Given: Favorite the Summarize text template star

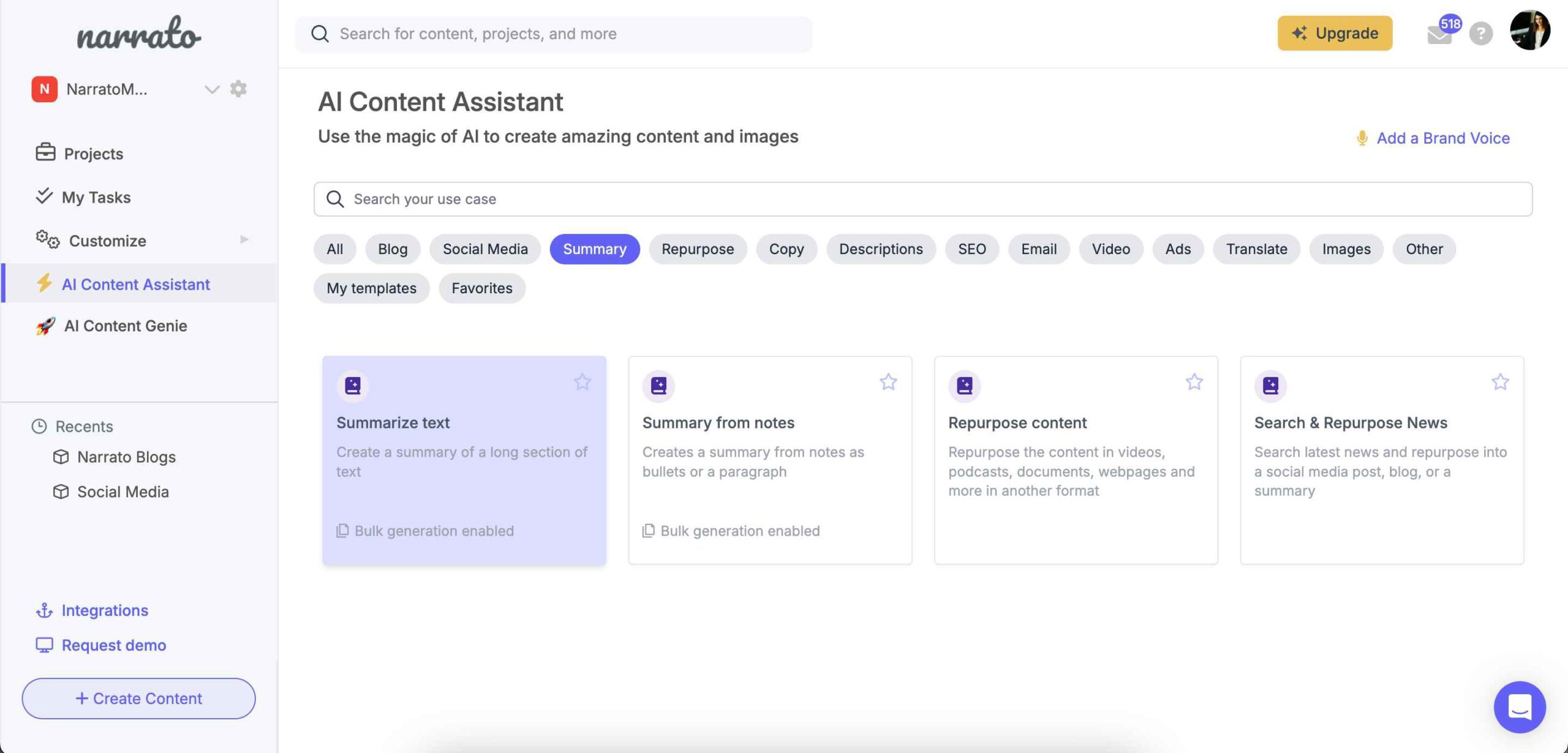Looking at the screenshot, I should pos(582,382).
